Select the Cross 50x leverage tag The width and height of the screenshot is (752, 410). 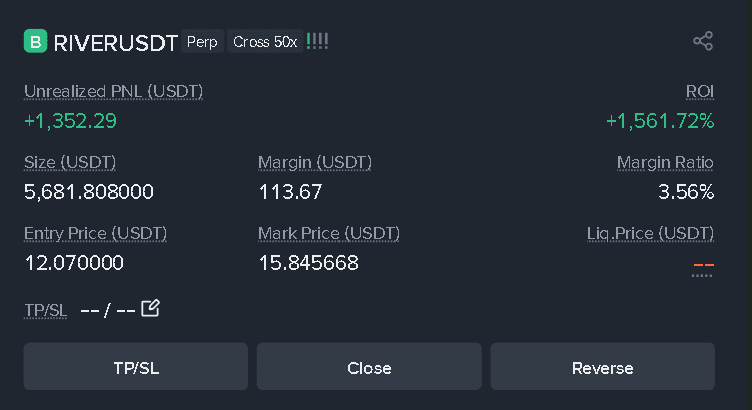coord(265,42)
